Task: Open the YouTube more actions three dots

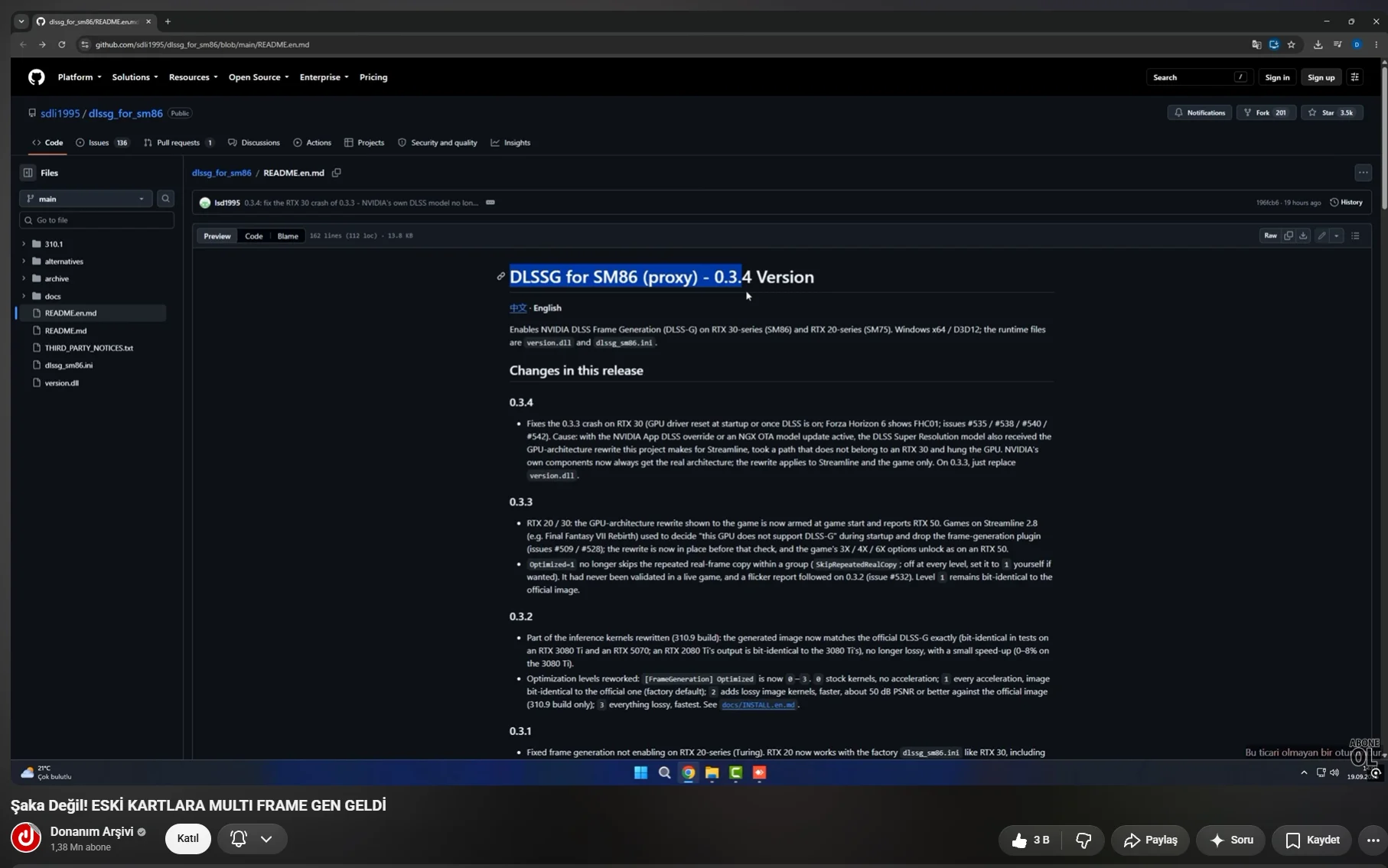Action: (x=1373, y=840)
